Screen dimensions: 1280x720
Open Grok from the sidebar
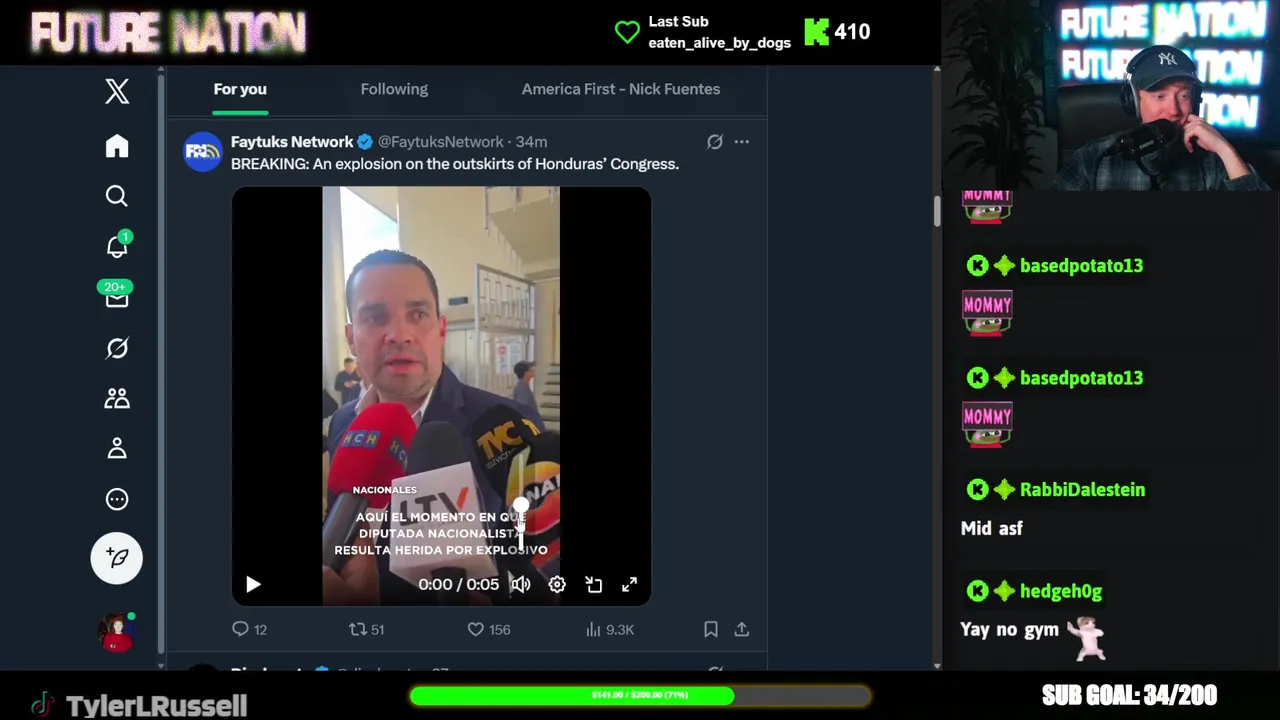tap(117, 348)
